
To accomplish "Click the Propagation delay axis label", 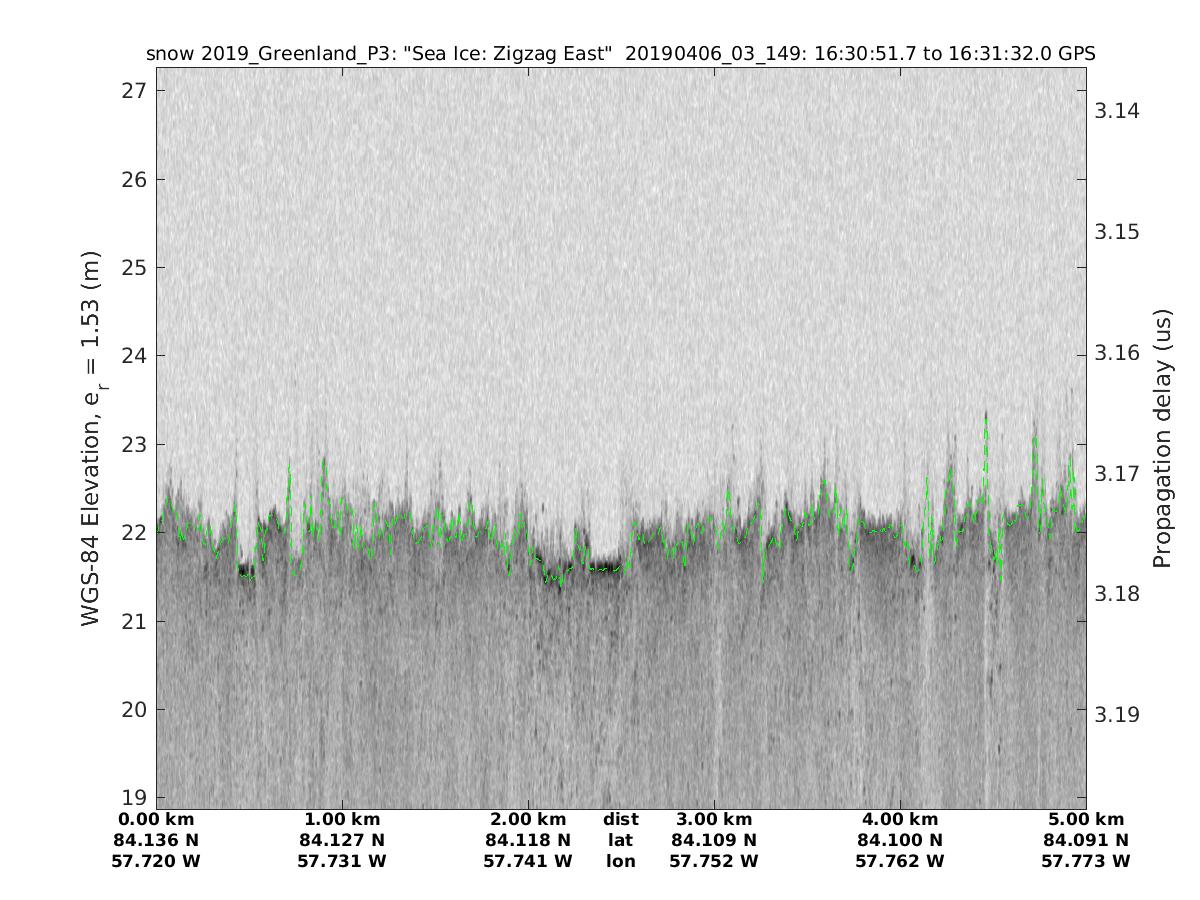I will pyautogui.click(x=1162, y=439).
